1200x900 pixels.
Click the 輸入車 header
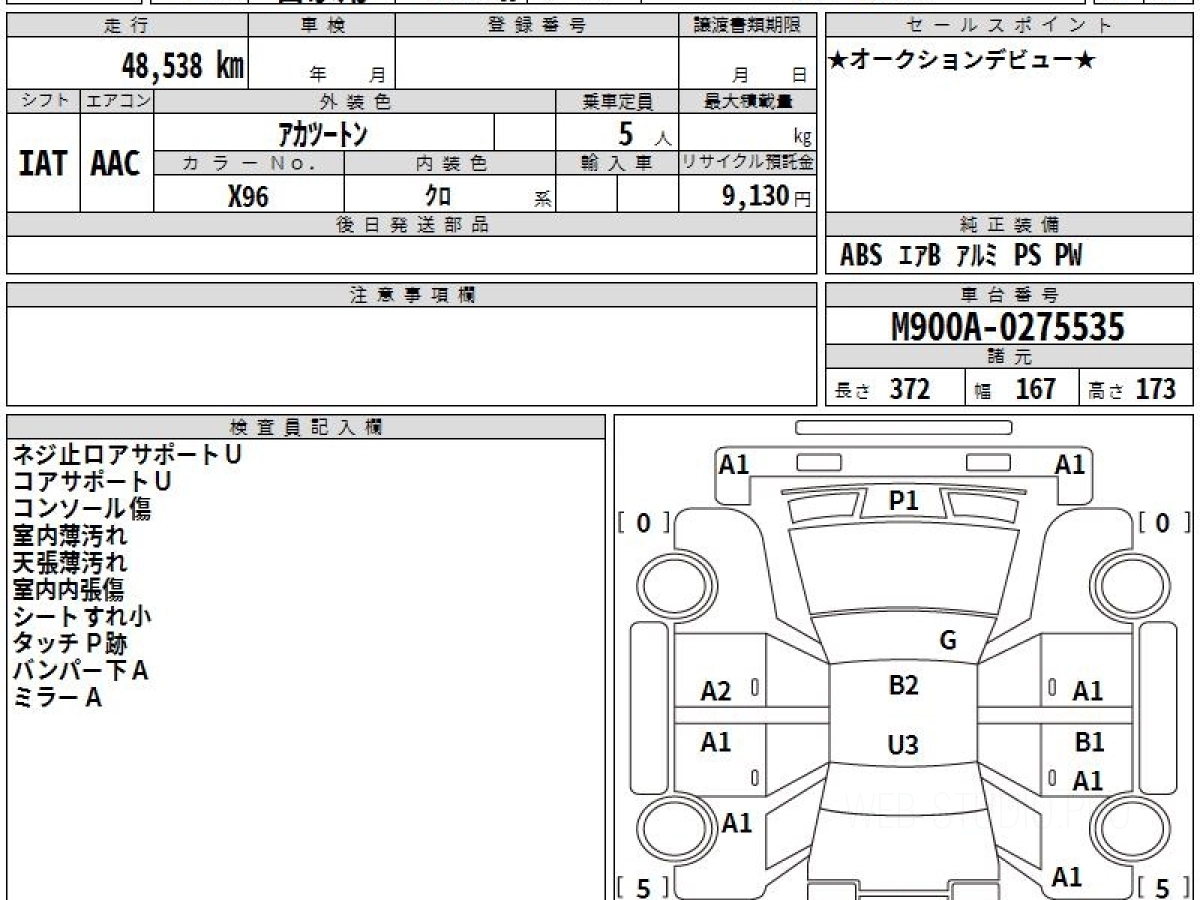pyautogui.click(x=617, y=164)
